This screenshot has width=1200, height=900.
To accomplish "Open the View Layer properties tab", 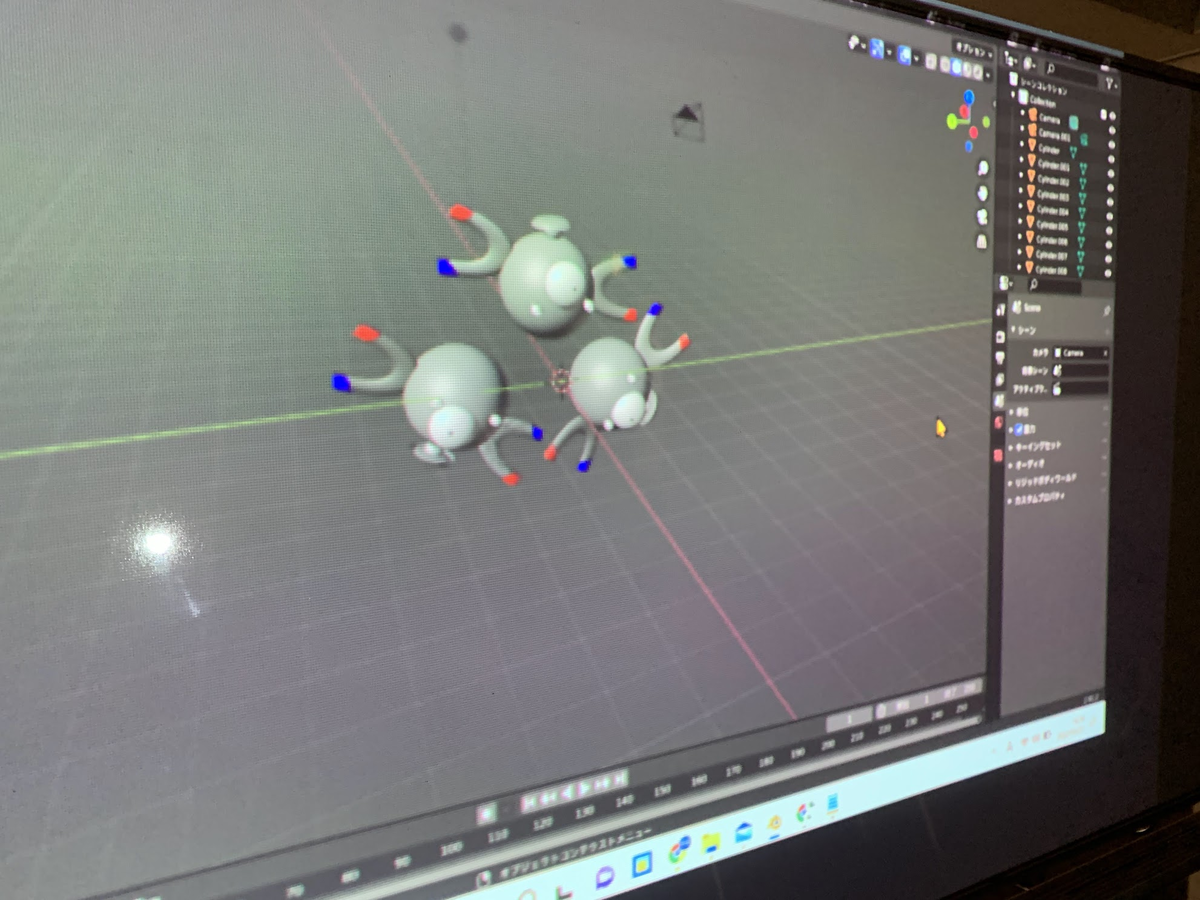I will click(x=999, y=380).
